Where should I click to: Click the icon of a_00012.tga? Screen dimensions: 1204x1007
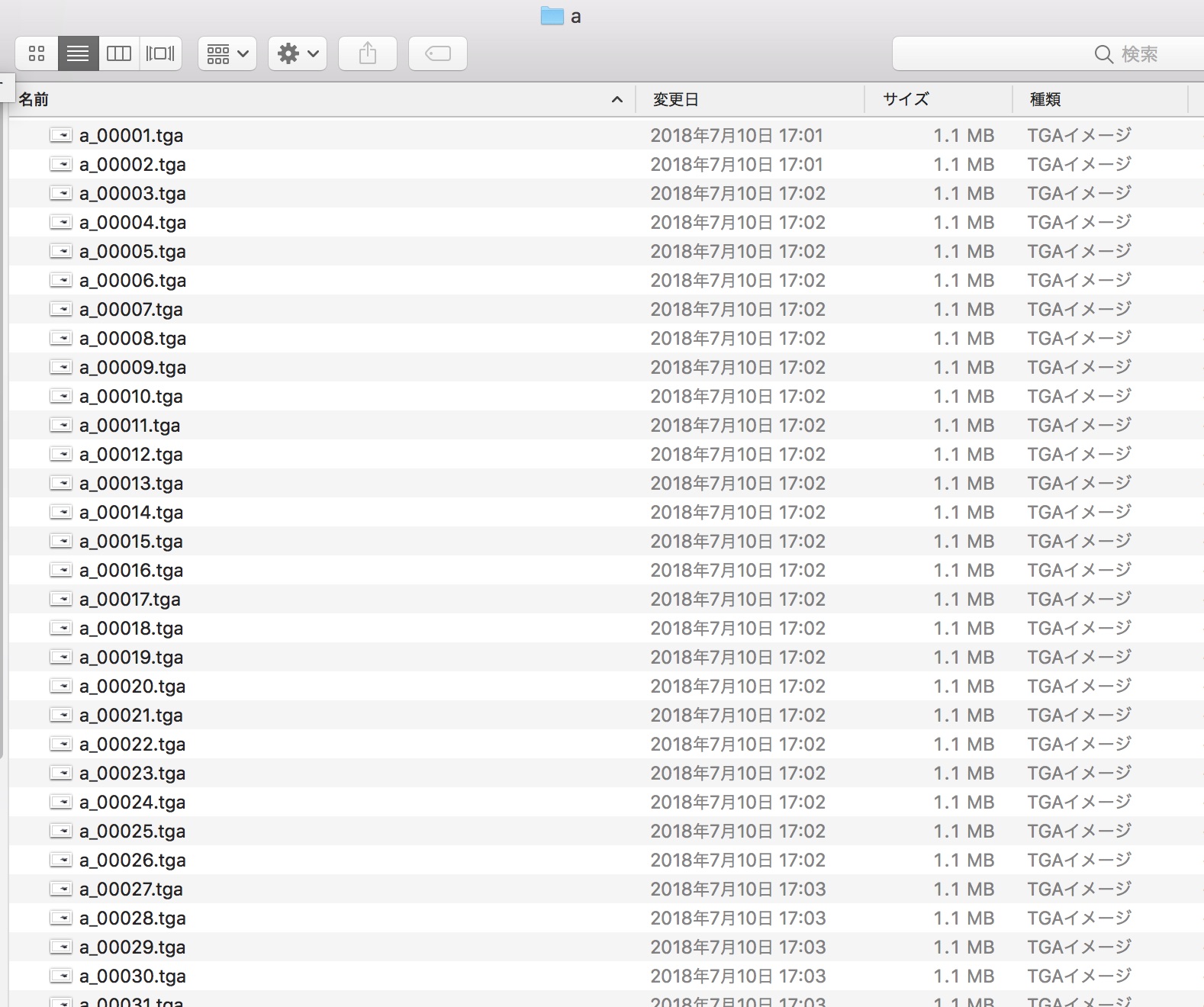(61, 454)
